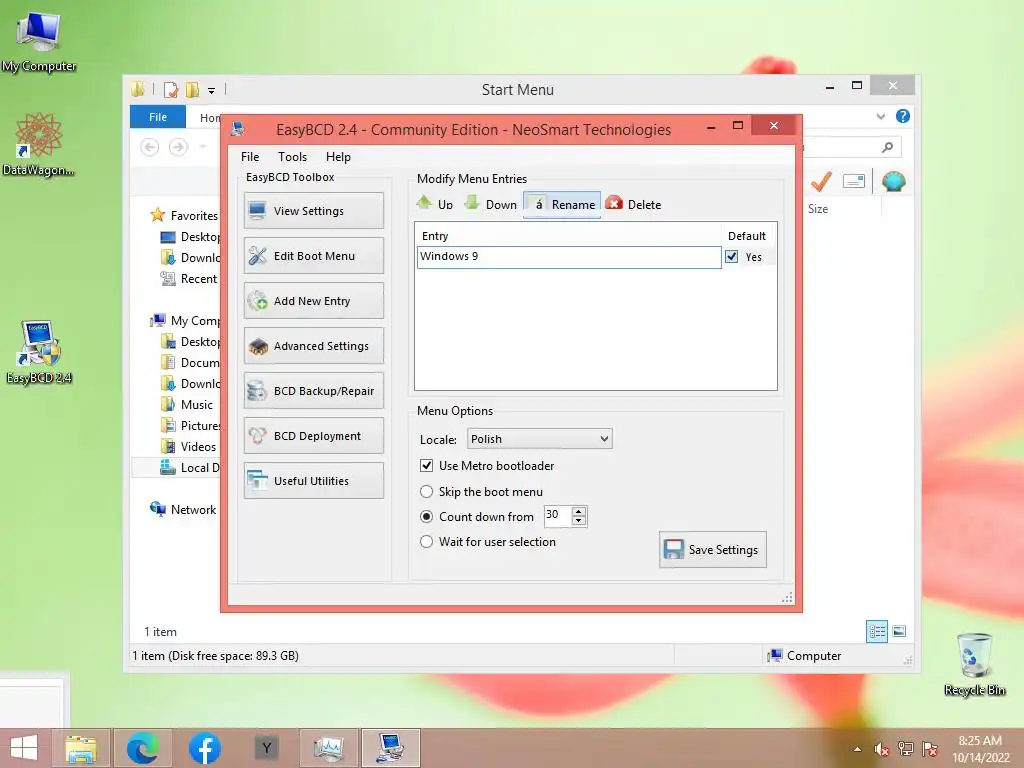The width and height of the screenshot is (1024, 768).
Task: Click the Windows Start button
Action: click(x=24, y=748)
